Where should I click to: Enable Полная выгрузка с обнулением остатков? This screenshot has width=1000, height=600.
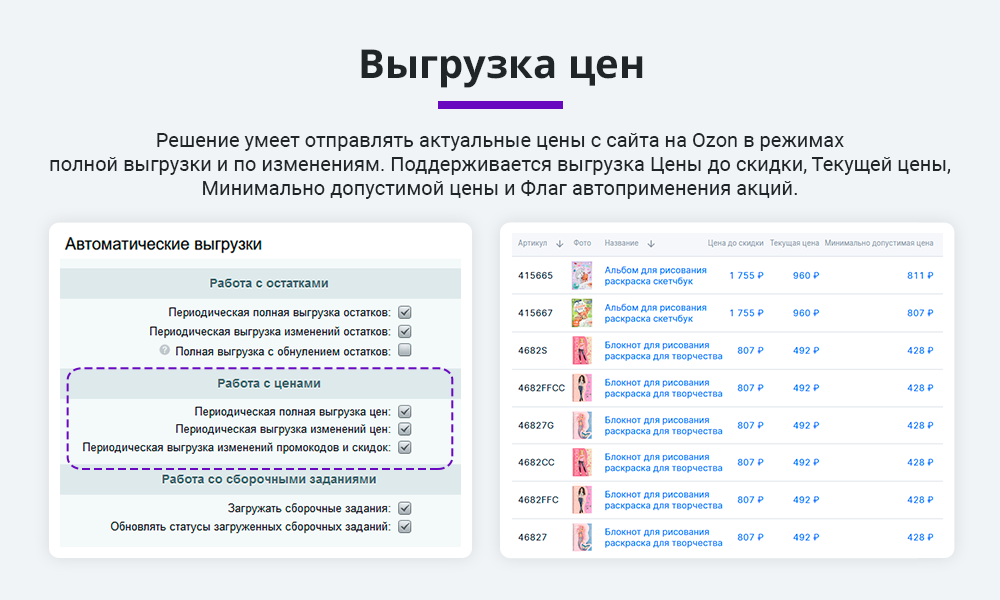[405, 351]
